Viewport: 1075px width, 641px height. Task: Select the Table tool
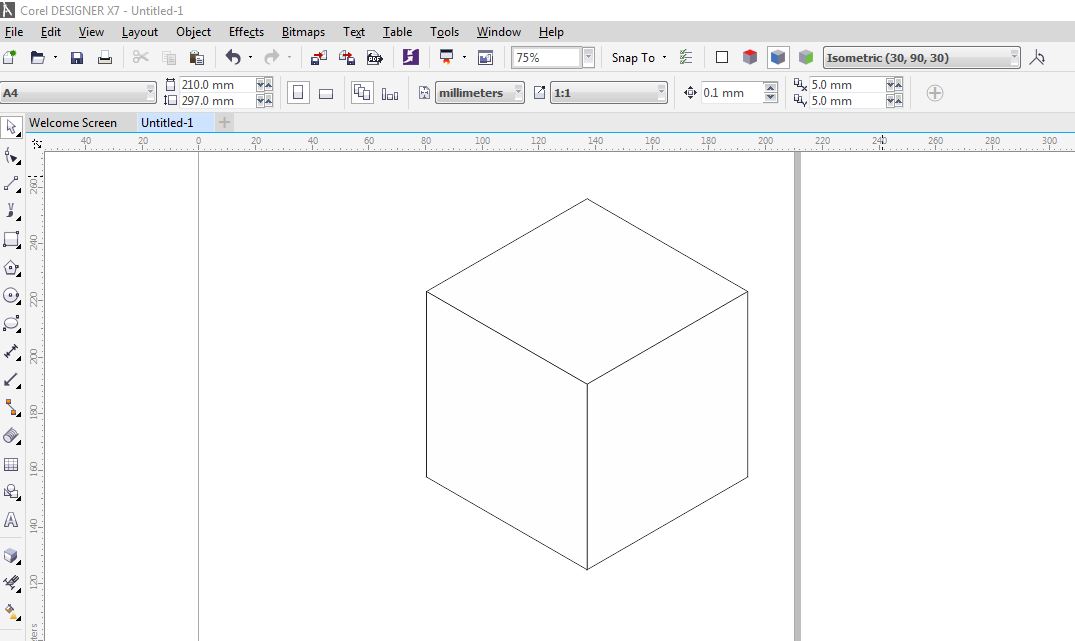coord(12,465)
